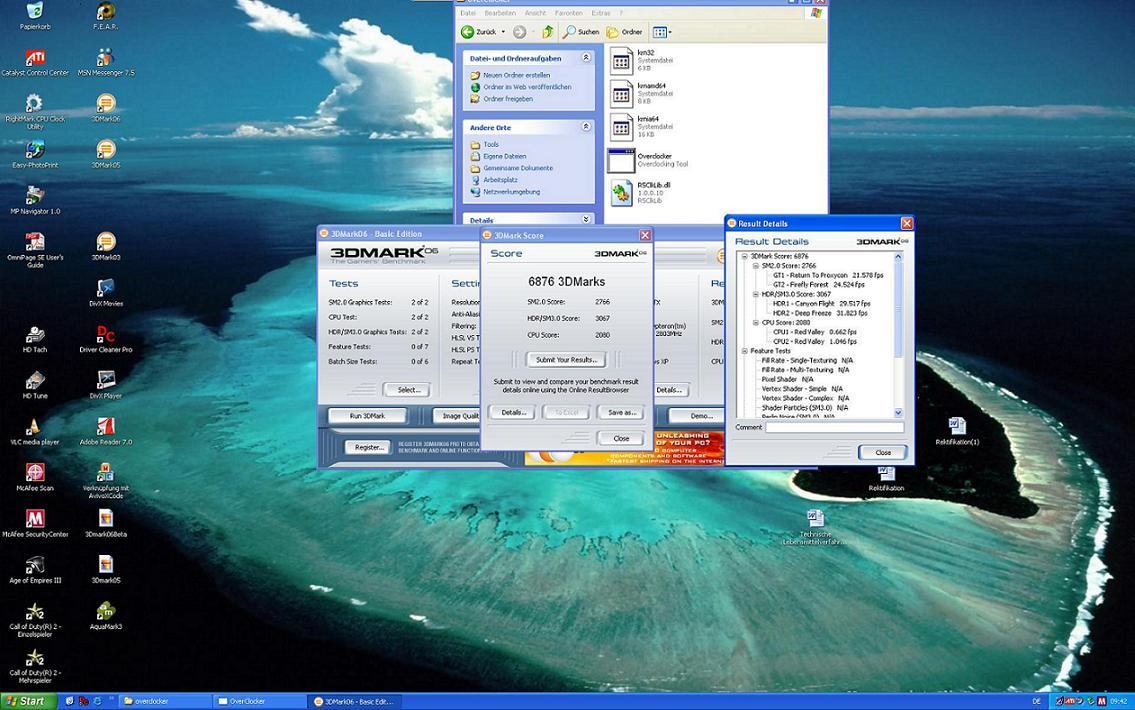The image size is (1135, 710).
Task: Open the Extras menu in Explorer
Action: (x=601, y=13)
